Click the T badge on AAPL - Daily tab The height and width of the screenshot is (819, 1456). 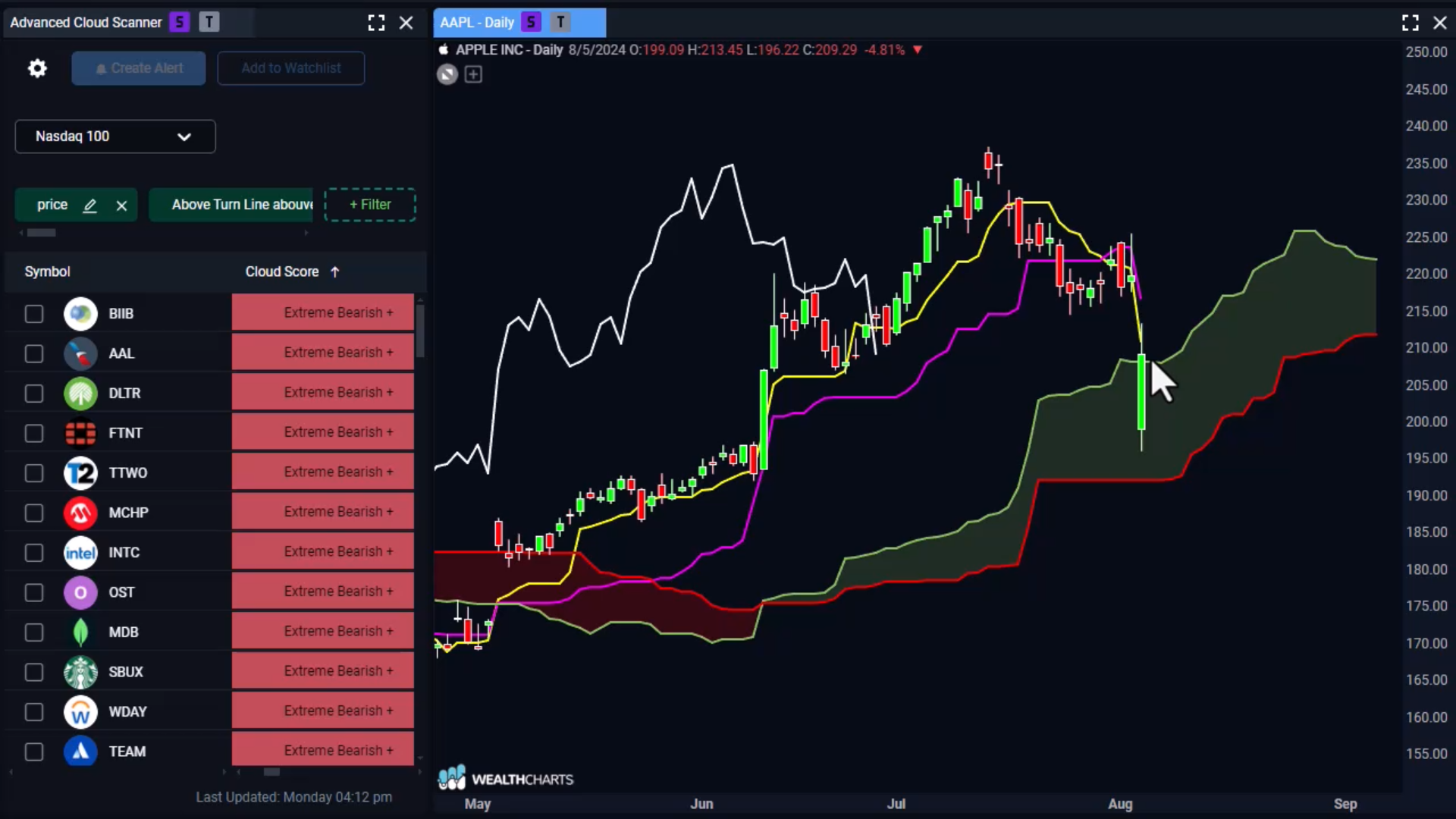(x=560, y=22)
